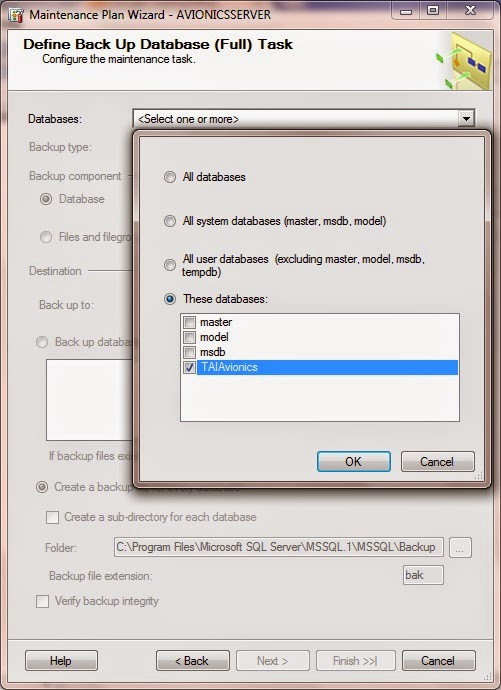Select the All system databases option

(x=170, y=221)
